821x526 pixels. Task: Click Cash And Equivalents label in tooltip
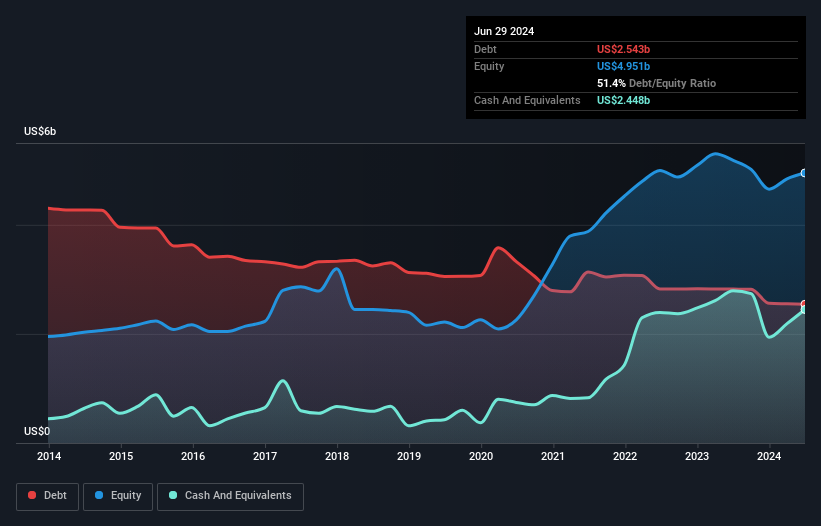[527, 100]
